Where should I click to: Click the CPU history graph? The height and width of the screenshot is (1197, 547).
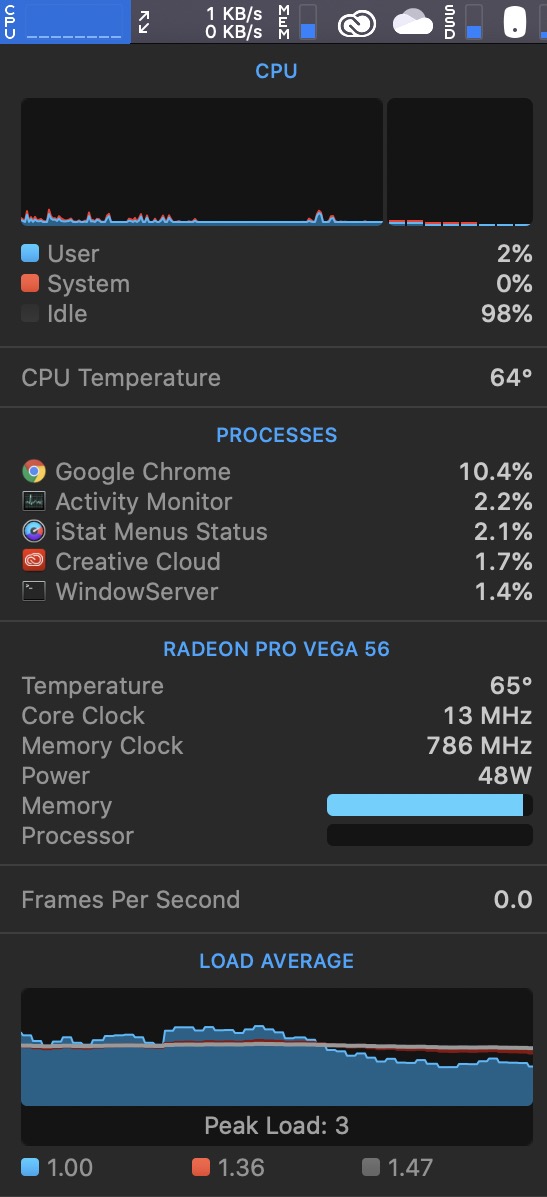click(x=202, y=162)
